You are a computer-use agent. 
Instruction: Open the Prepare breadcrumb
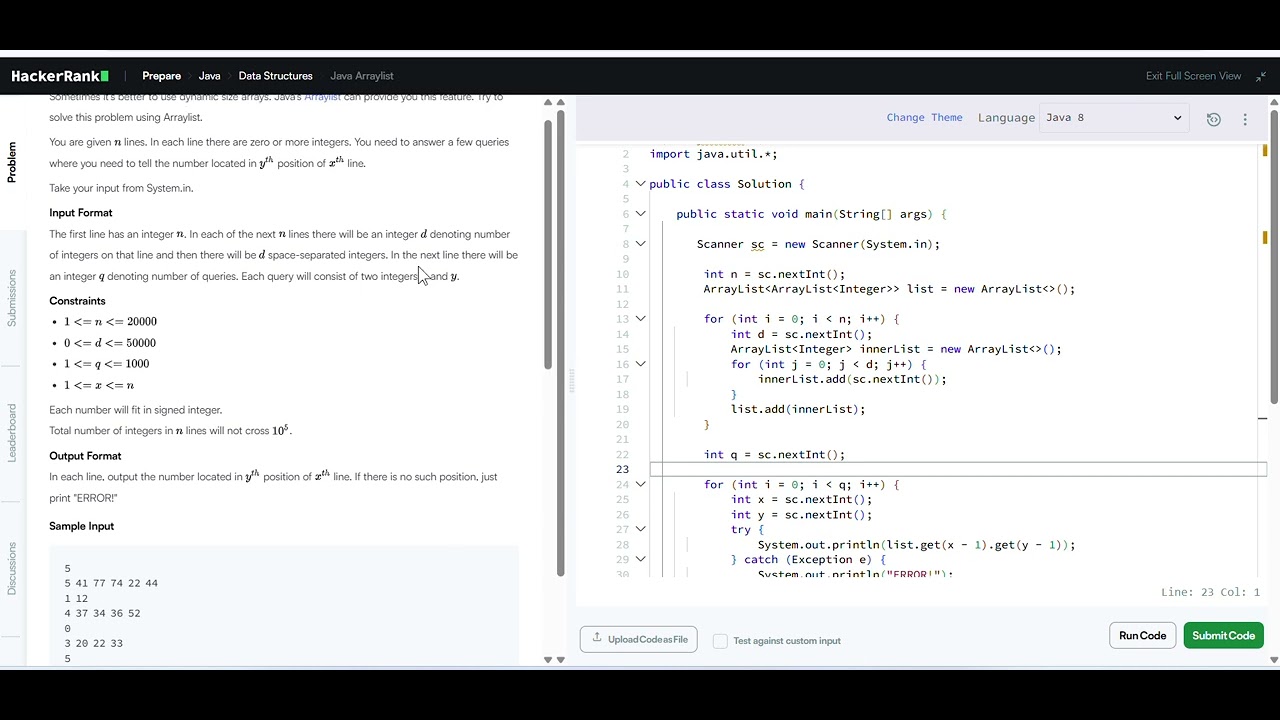pos(161,76)
